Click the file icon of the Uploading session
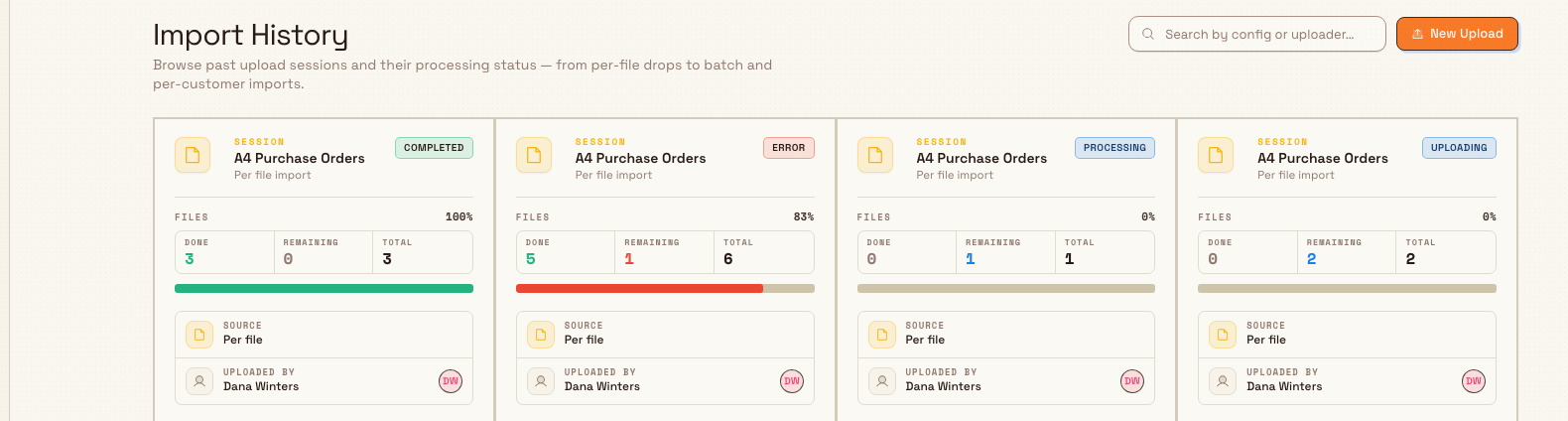1568x421 pixels. click(1216, 155)
